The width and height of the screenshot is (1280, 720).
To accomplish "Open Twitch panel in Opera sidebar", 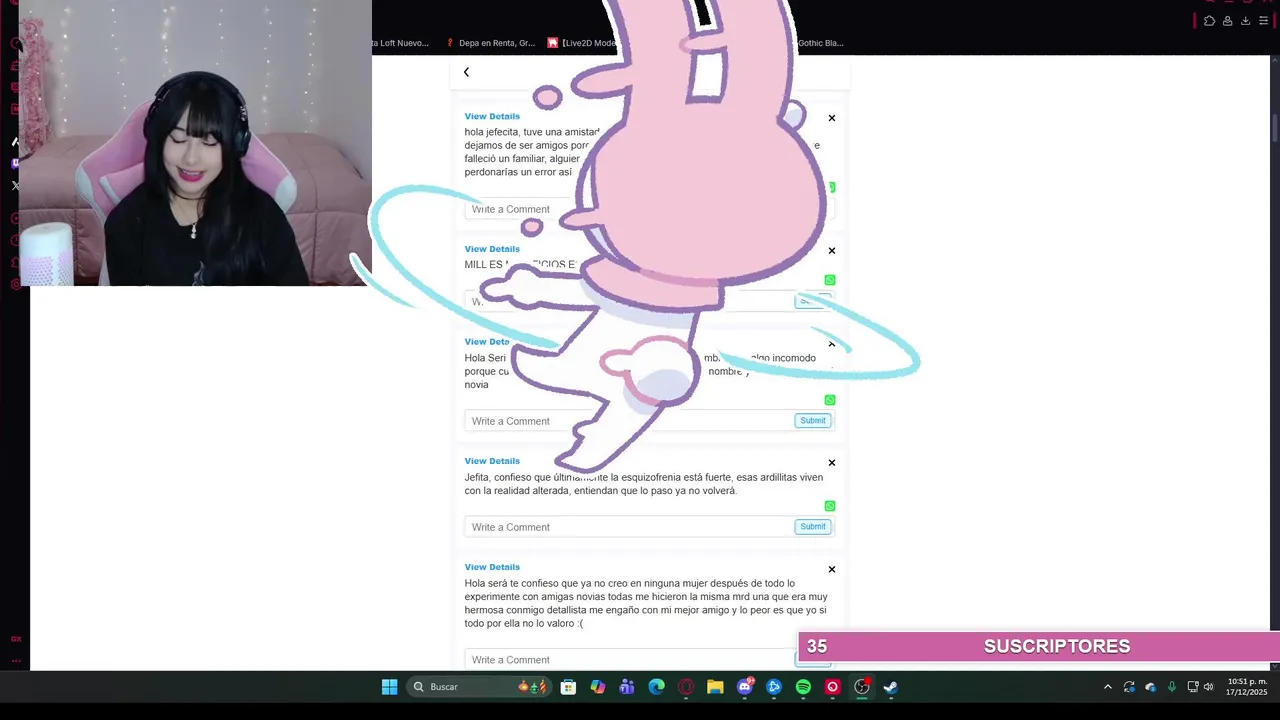I will coord(15,163).
